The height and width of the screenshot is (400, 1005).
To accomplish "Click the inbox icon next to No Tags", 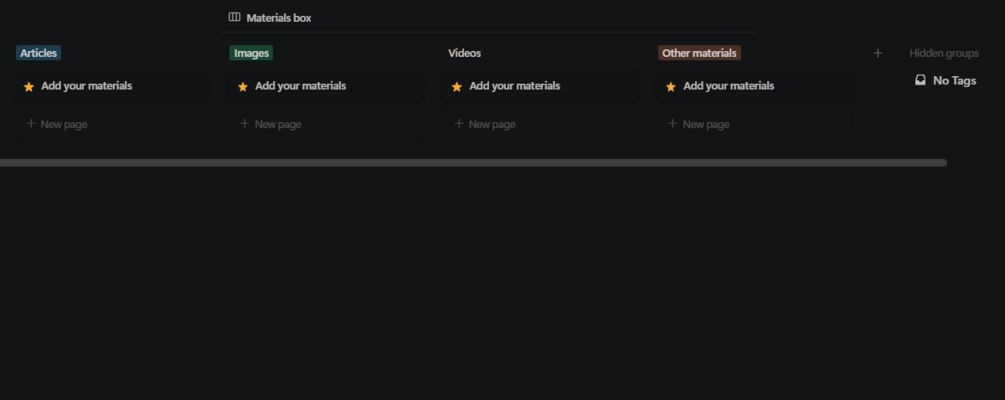I will 921,80.
